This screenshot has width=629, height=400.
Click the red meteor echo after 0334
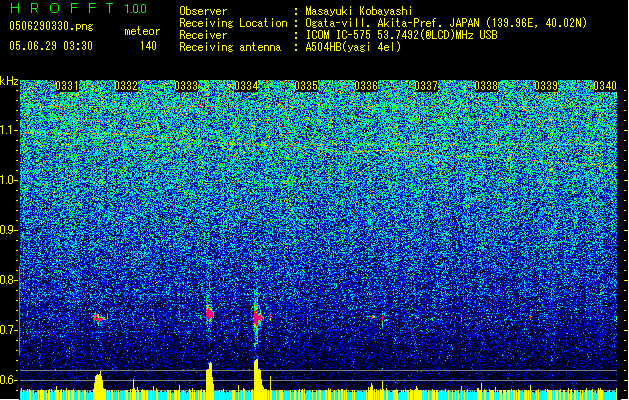(258, 317)
